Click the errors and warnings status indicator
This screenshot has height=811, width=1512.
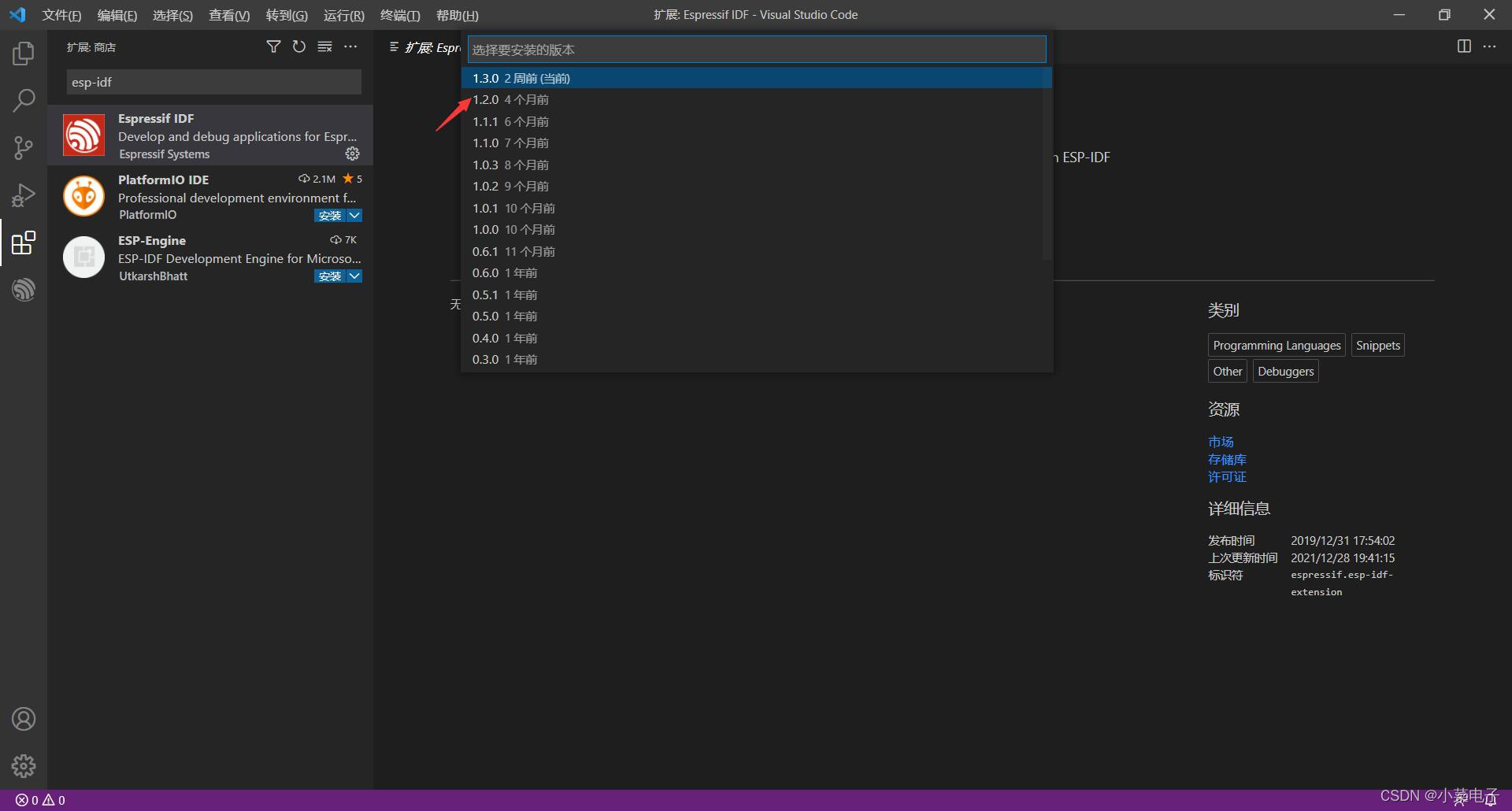pyautogui.click(x=40, y=800)
